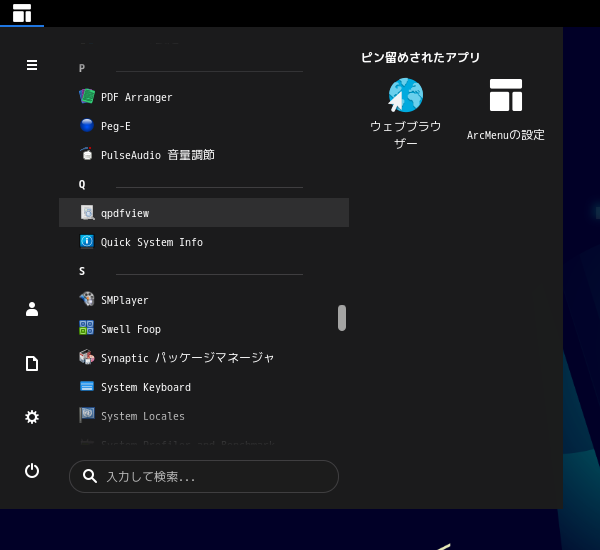Click the 'PulseAudio 音量調節' label

(x=158, y=155)
